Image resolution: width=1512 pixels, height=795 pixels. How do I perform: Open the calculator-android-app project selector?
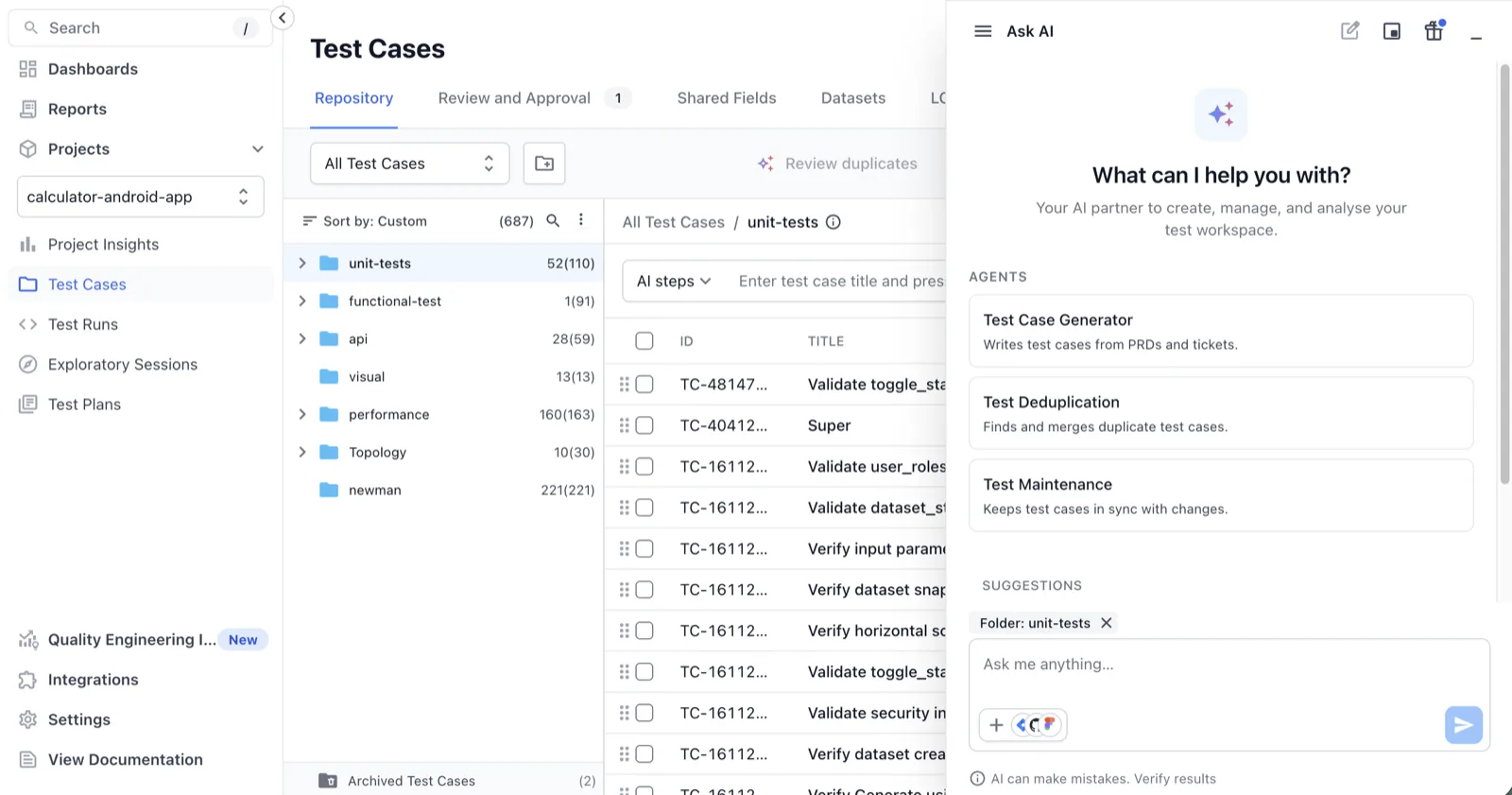pyautogui.click(x=140, y=197)
